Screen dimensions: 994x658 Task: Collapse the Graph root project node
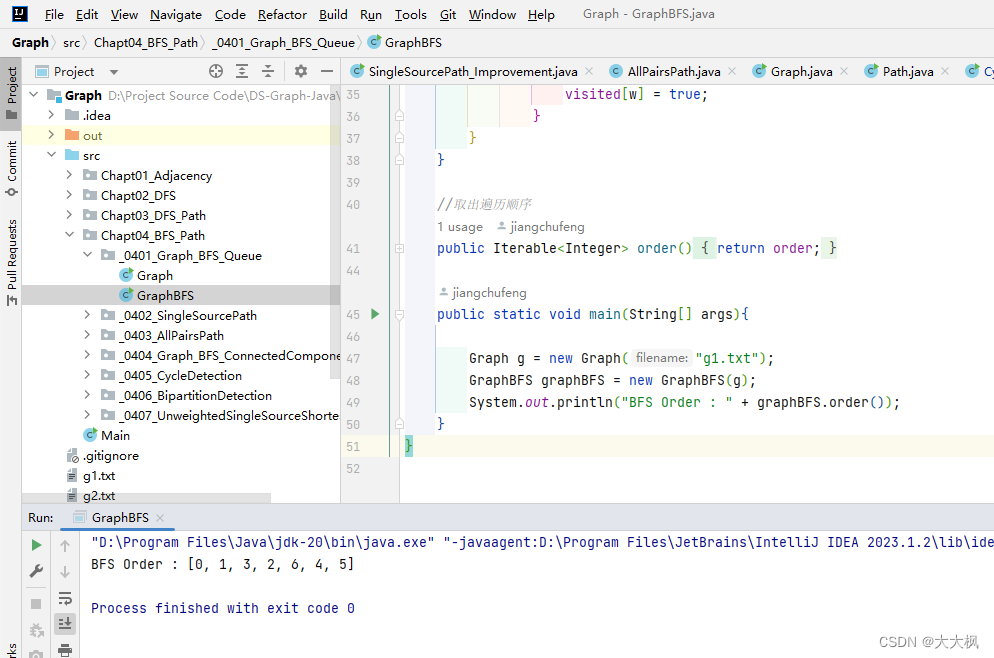[x=34, y=94]
